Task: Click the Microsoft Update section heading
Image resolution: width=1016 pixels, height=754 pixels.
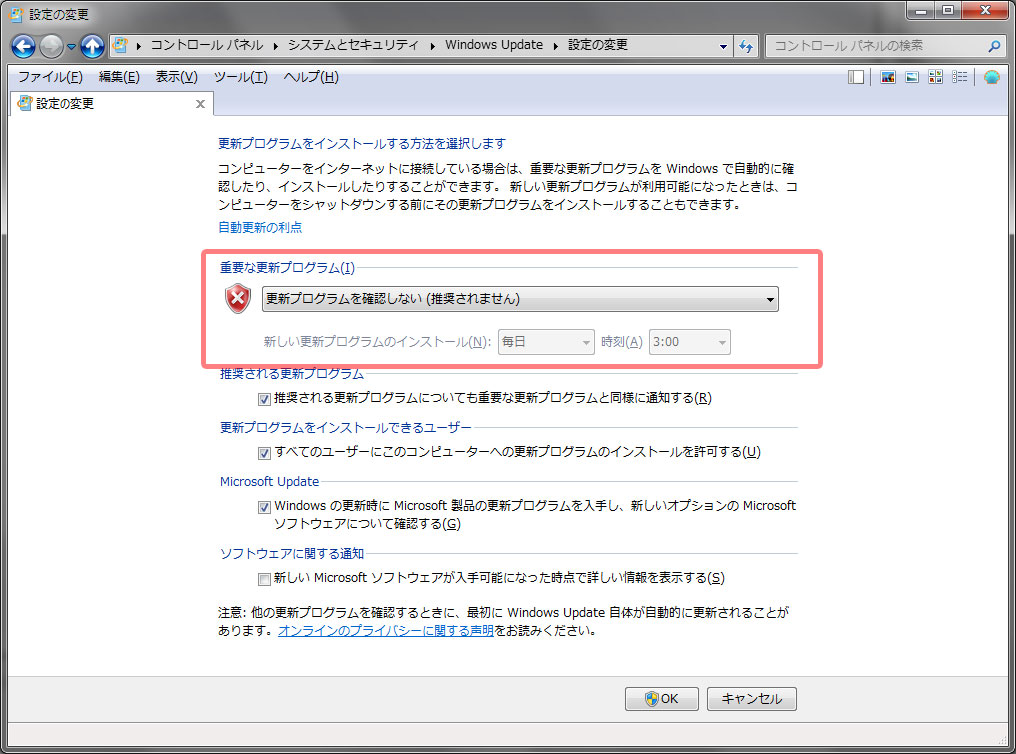Action: point(270,481)
